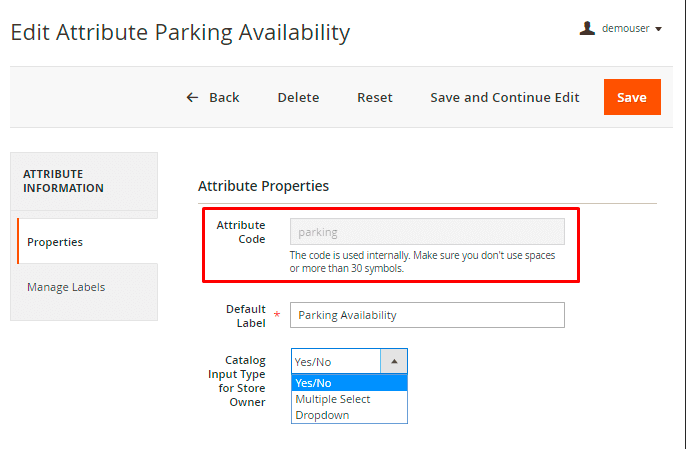Expand the demouser account menu caret
The width and height of the screenshot is (686, 449).
pyautogui.click(x=659, y=29)
